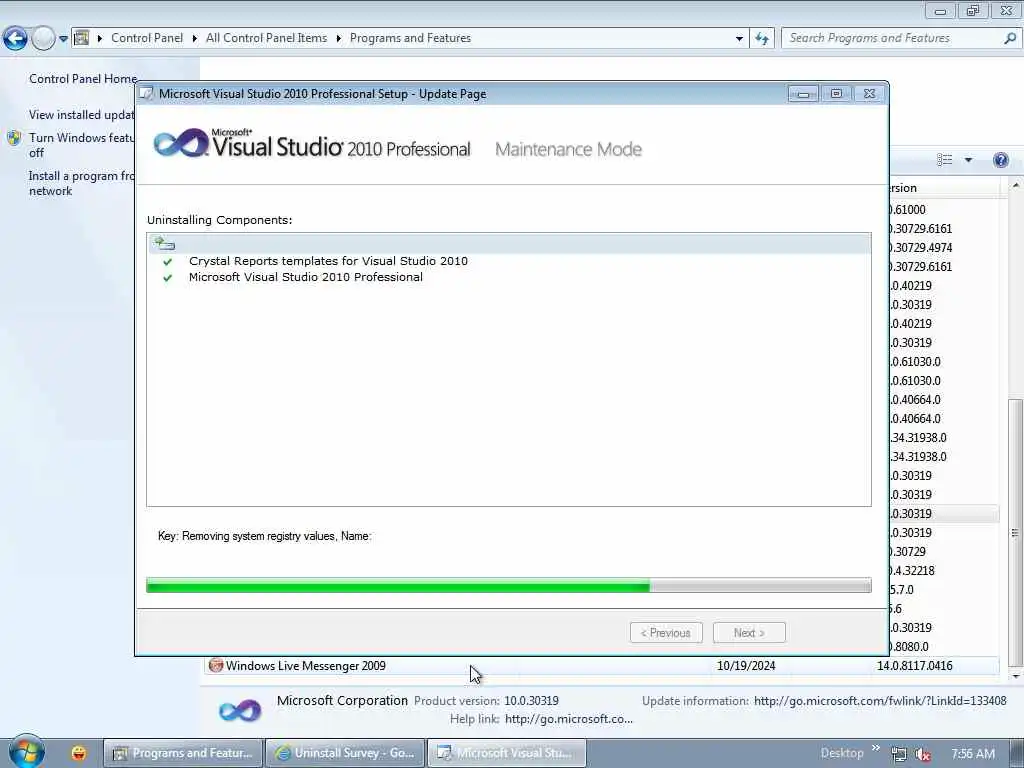Image resolution: width=1024 pixels, height=768 pixels.
Task: Open recent pages dropdown beside Forward button
Action: tap(63, 39)
